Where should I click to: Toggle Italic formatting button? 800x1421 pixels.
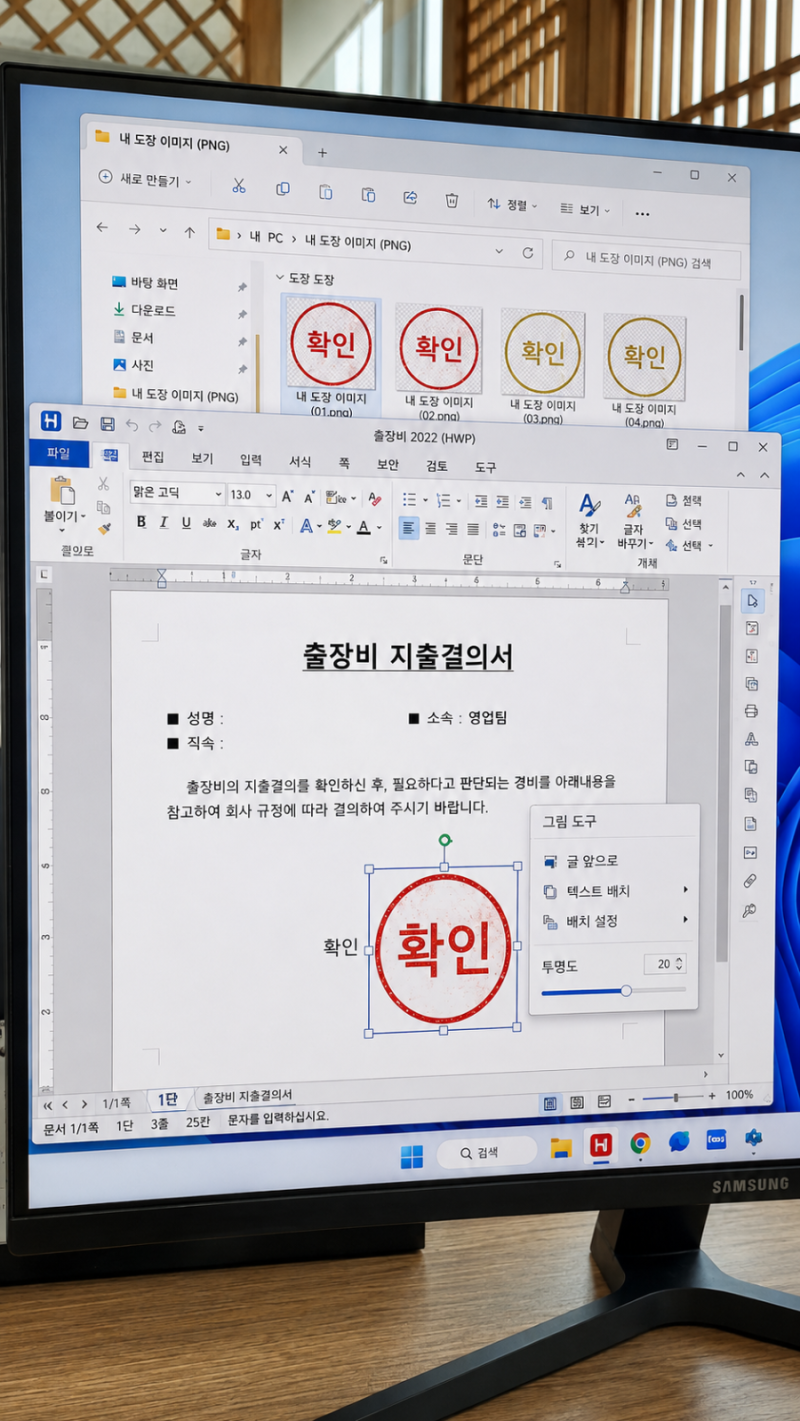point(163,522)
